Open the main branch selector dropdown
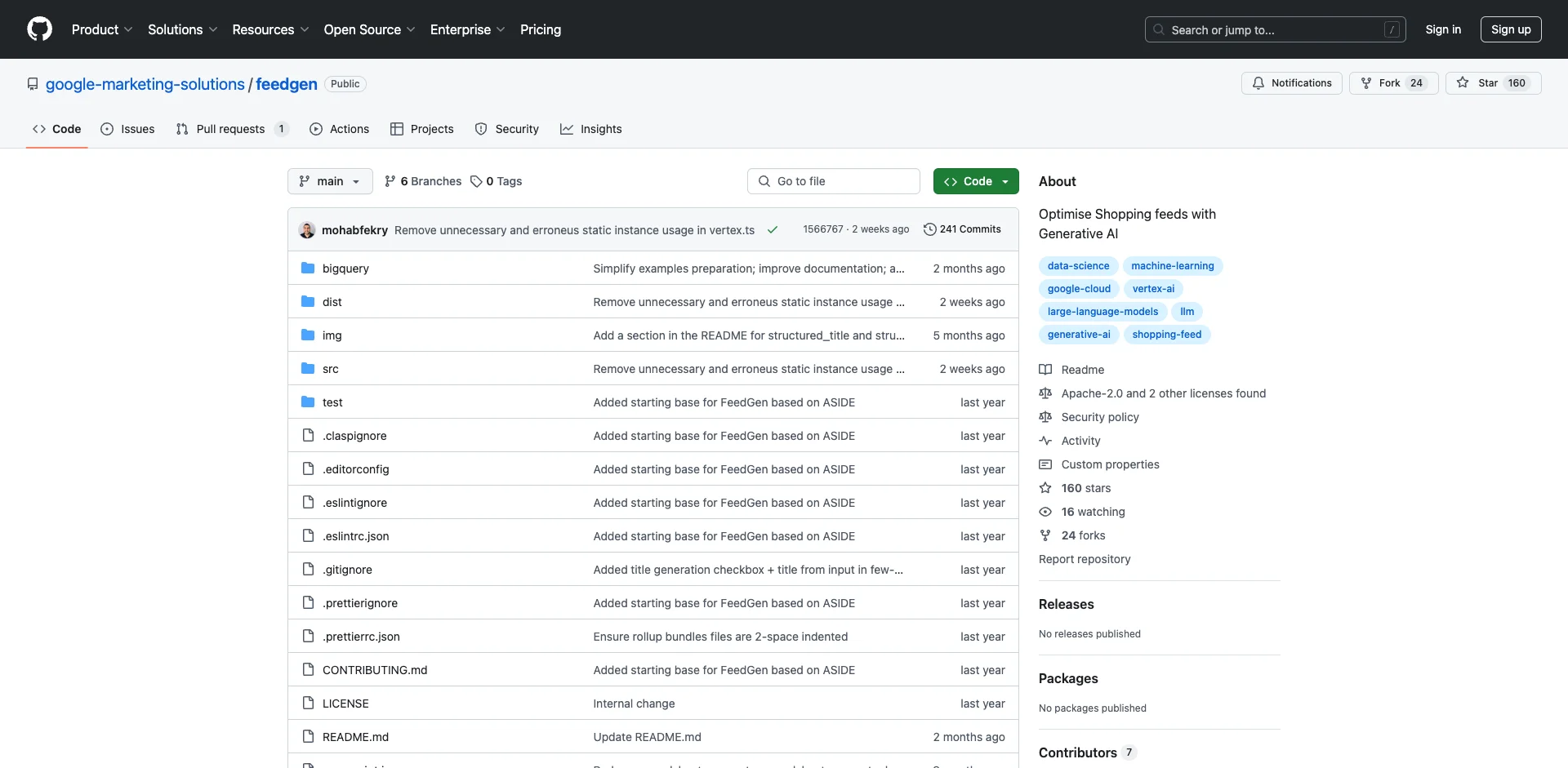This screenshot has height=768, width=1568. point(330,181)
